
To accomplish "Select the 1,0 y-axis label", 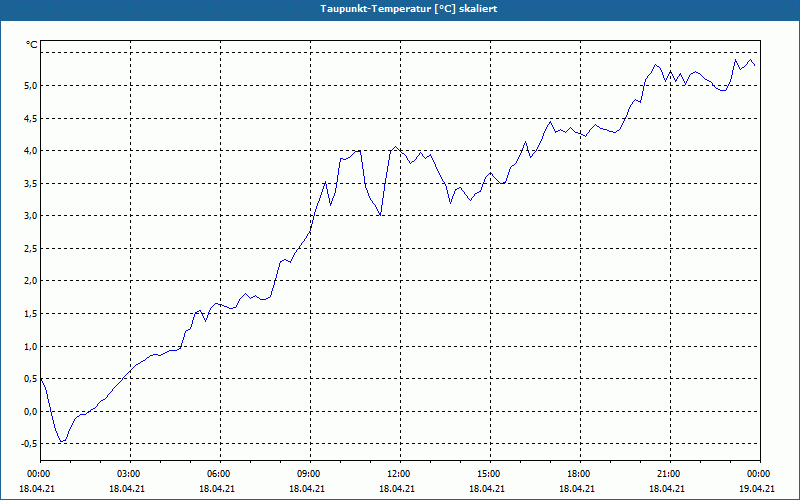I will coord(30,346).
